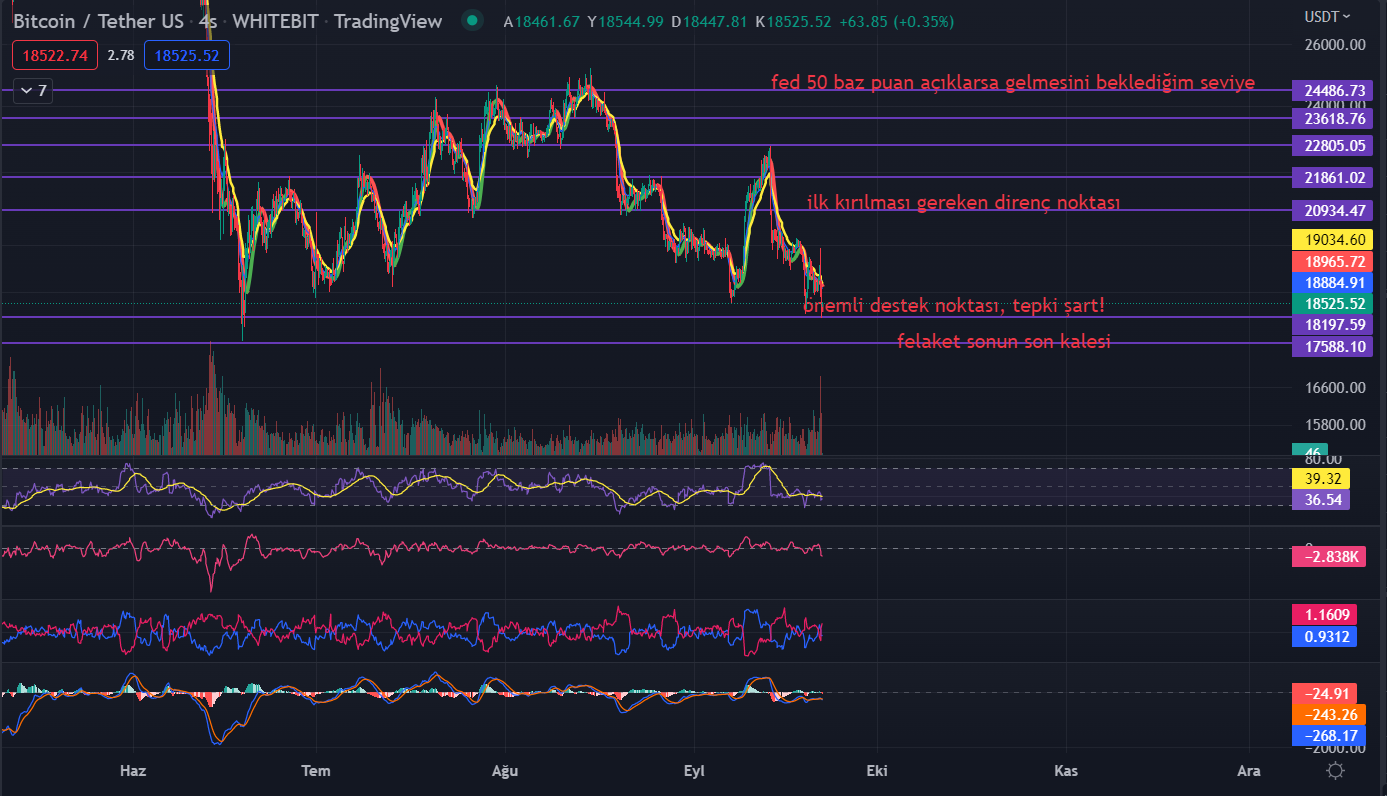This screenshot has width=1387, height=796.
Task: Click the 16600.00 price scale value
Action: [1335, 387]
